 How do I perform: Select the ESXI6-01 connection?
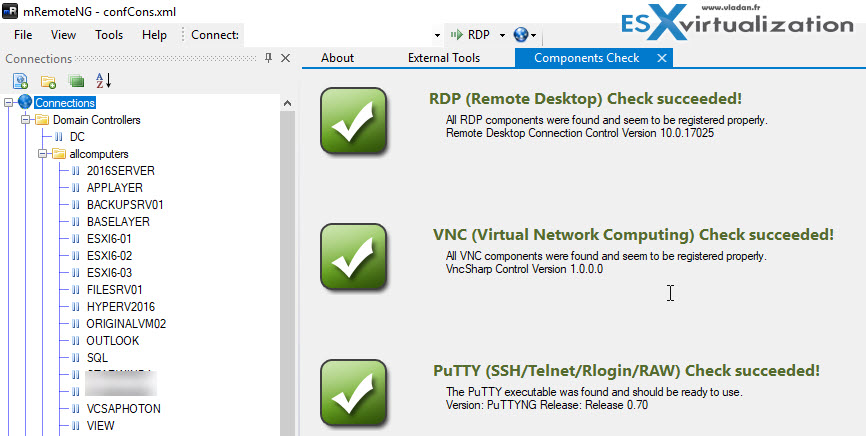(109, 239)
